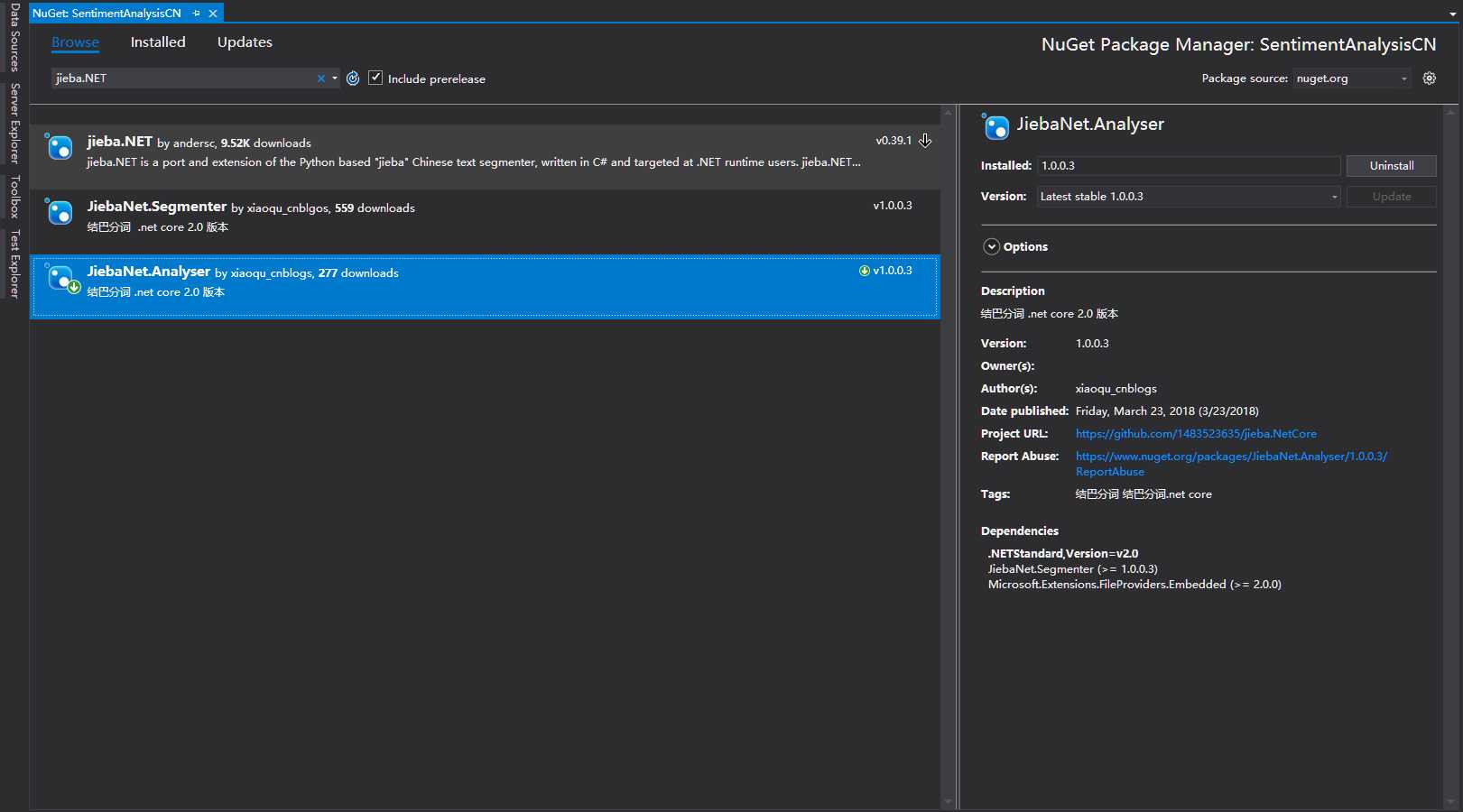This screenshot has height=812, width=1463.
Task: Select NuGet: SentimentAnalysisCN document tab
Action: pos(106,14)
